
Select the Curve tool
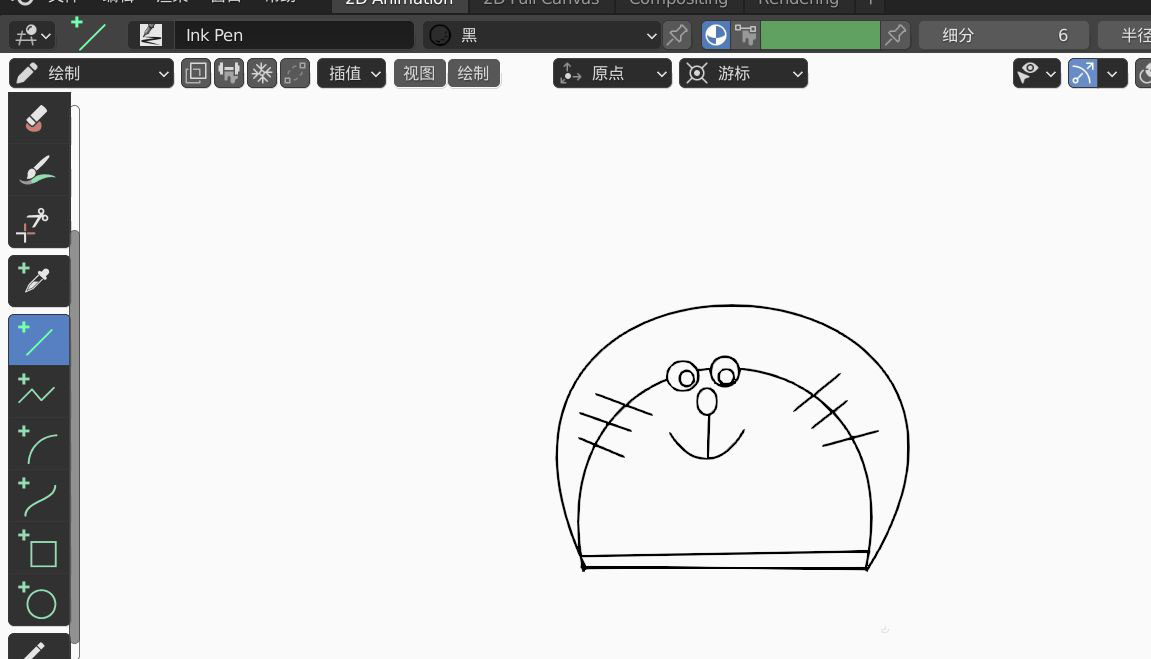(x=39, y=495)
